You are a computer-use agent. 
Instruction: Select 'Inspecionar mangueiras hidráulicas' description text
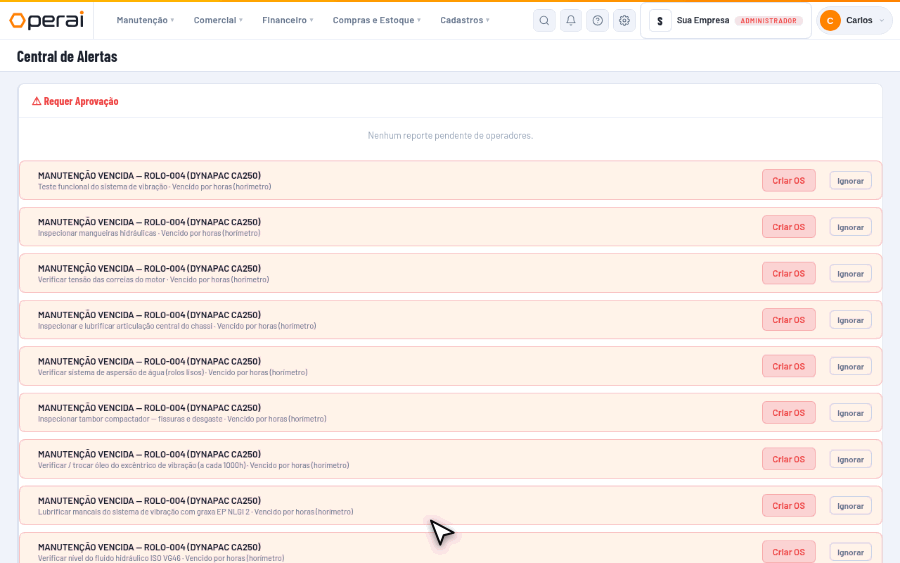pos(97,234)
